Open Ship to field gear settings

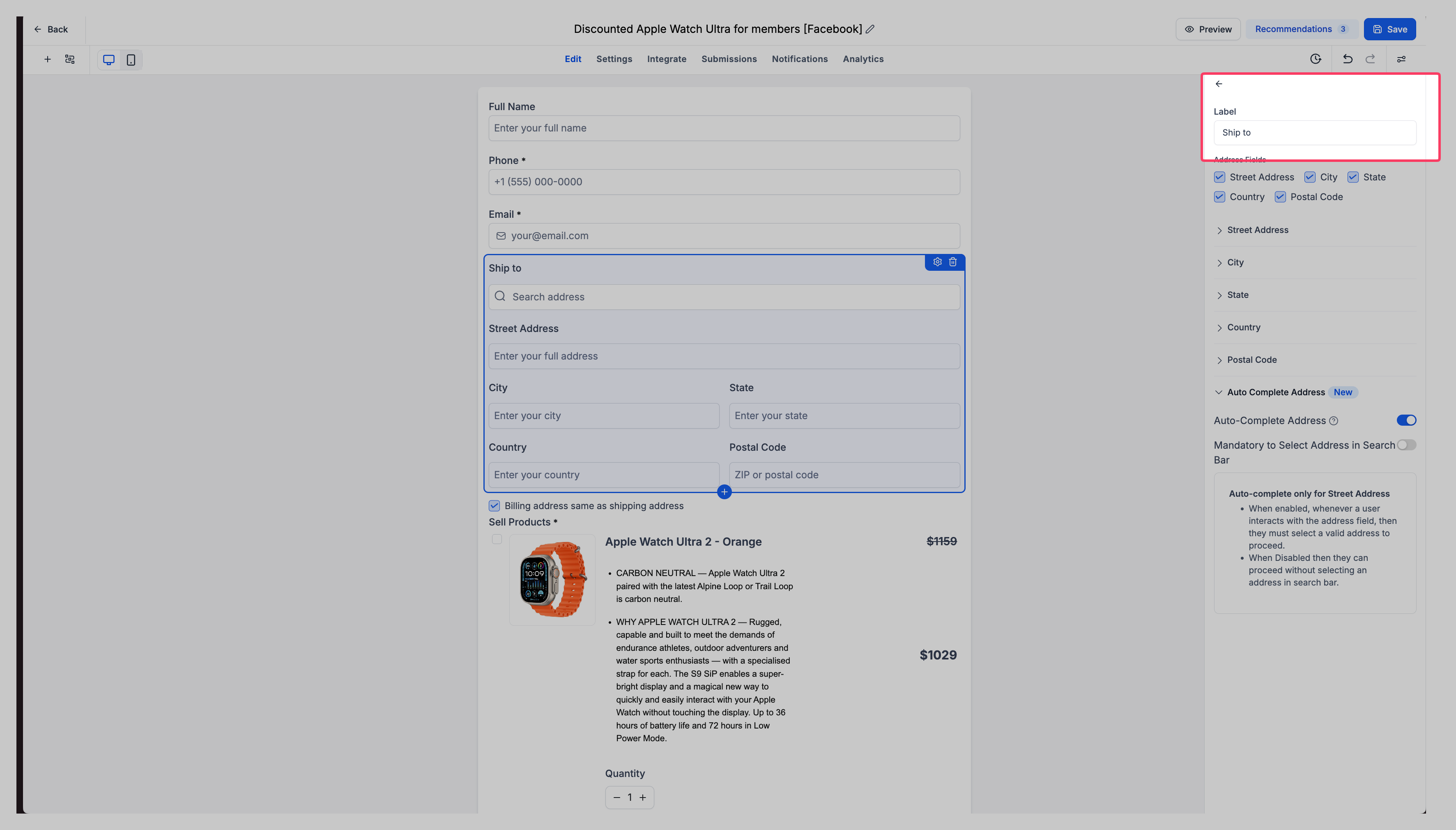pos(938,262)
